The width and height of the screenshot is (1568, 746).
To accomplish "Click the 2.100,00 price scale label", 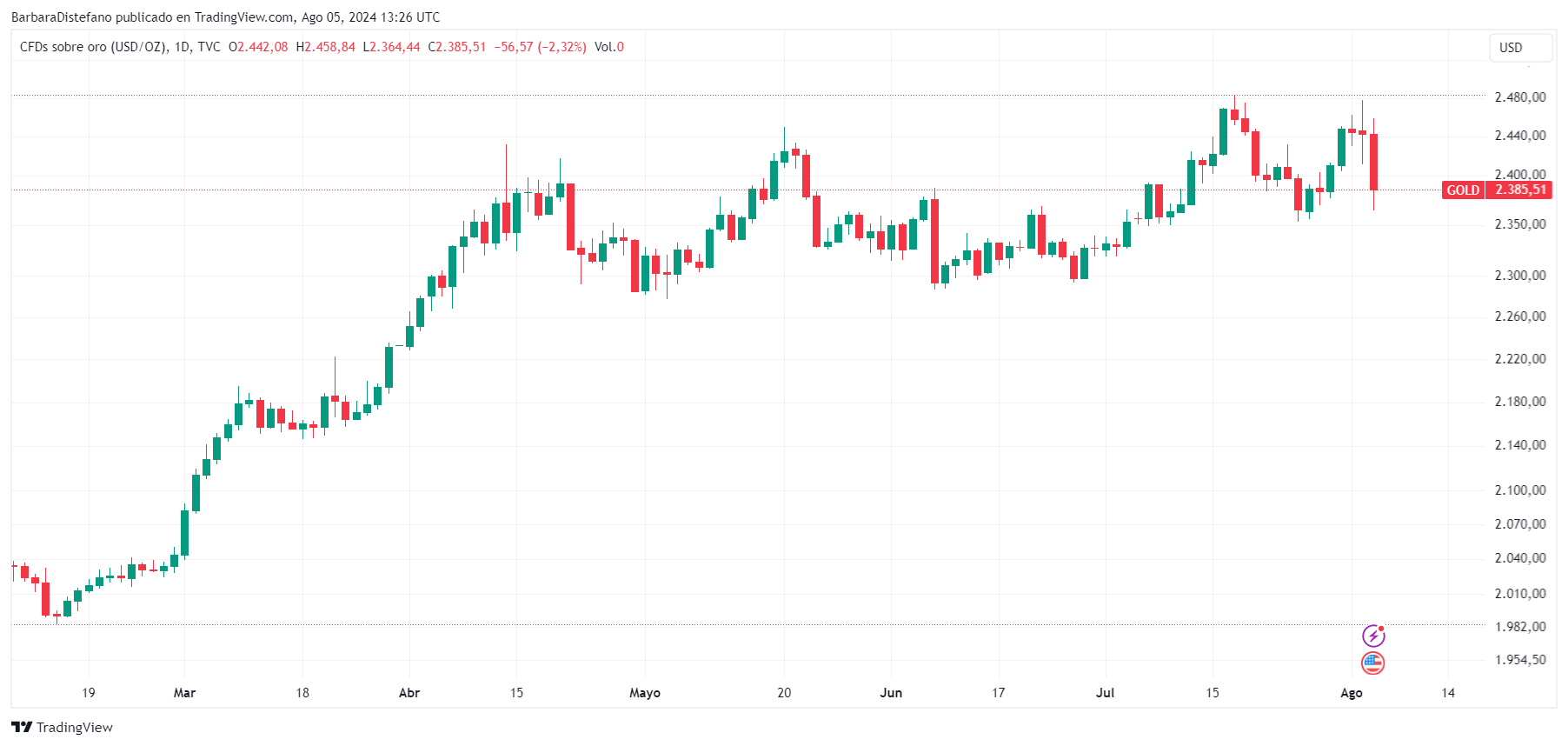I will [1520, 490].
